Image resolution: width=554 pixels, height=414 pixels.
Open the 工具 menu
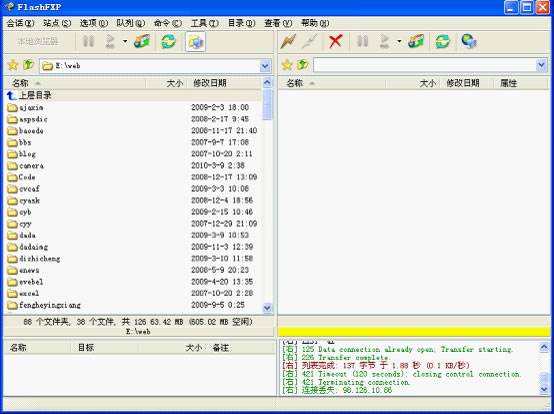pos(205,23)
